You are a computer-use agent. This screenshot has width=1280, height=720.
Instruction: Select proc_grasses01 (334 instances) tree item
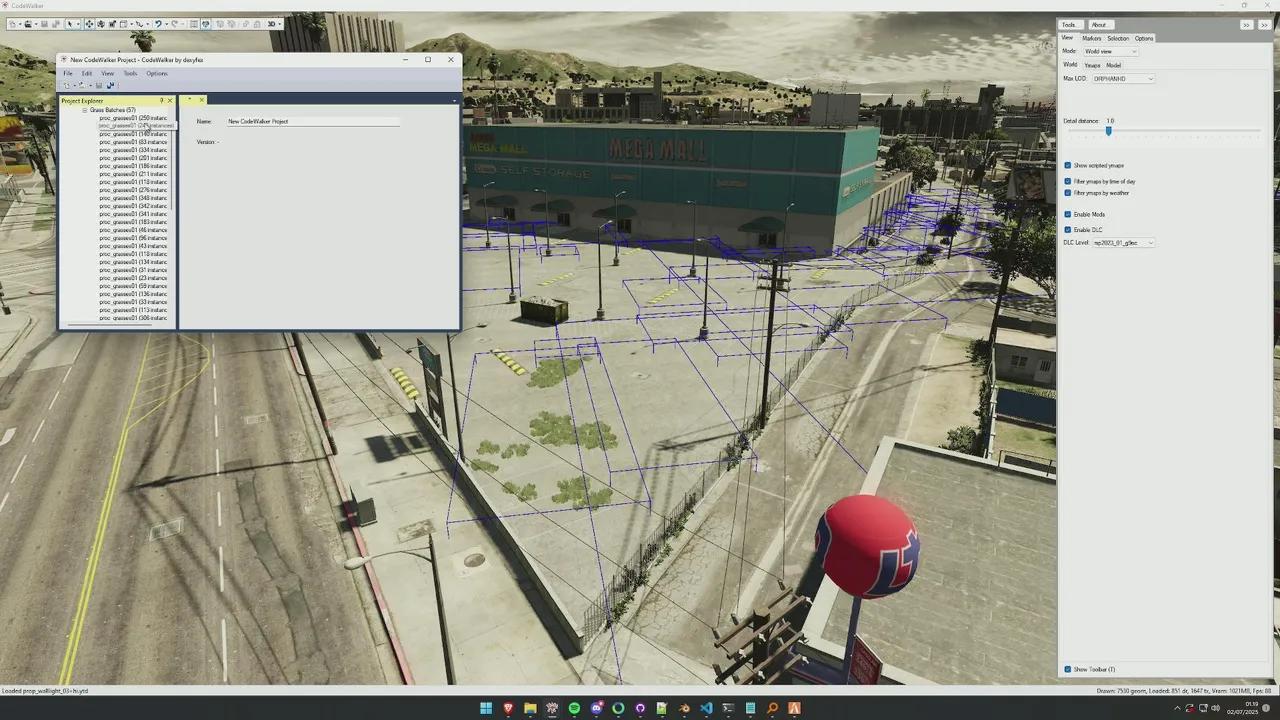(133, 150)
